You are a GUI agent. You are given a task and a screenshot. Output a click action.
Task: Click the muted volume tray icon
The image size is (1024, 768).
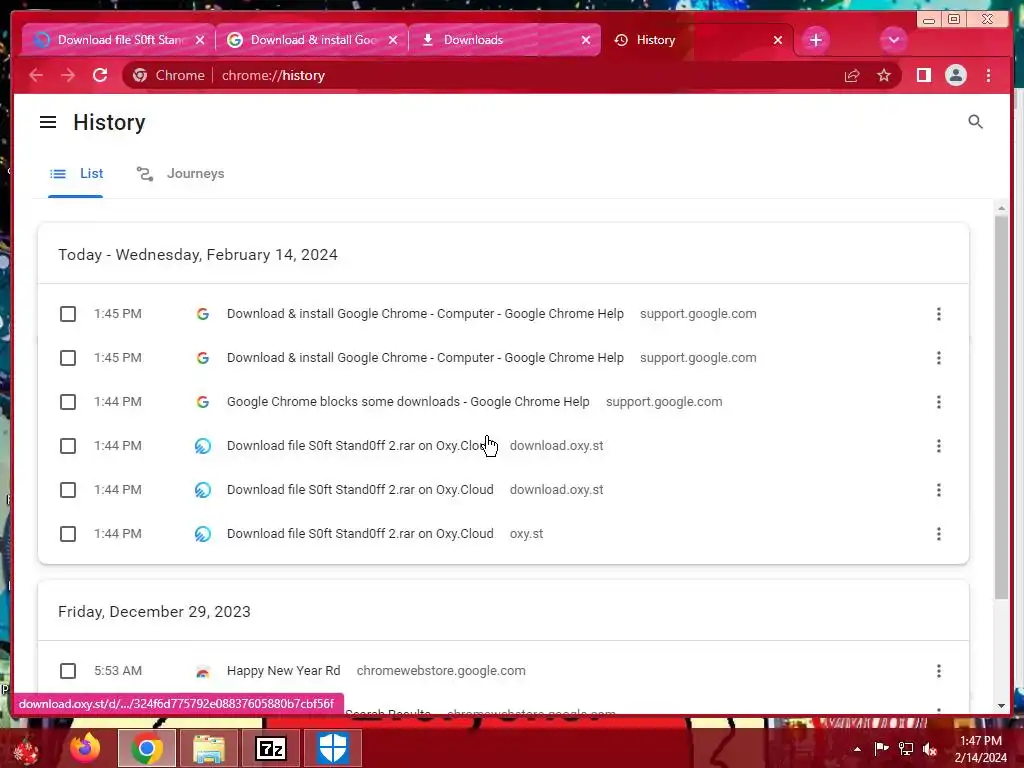point(930,749)
